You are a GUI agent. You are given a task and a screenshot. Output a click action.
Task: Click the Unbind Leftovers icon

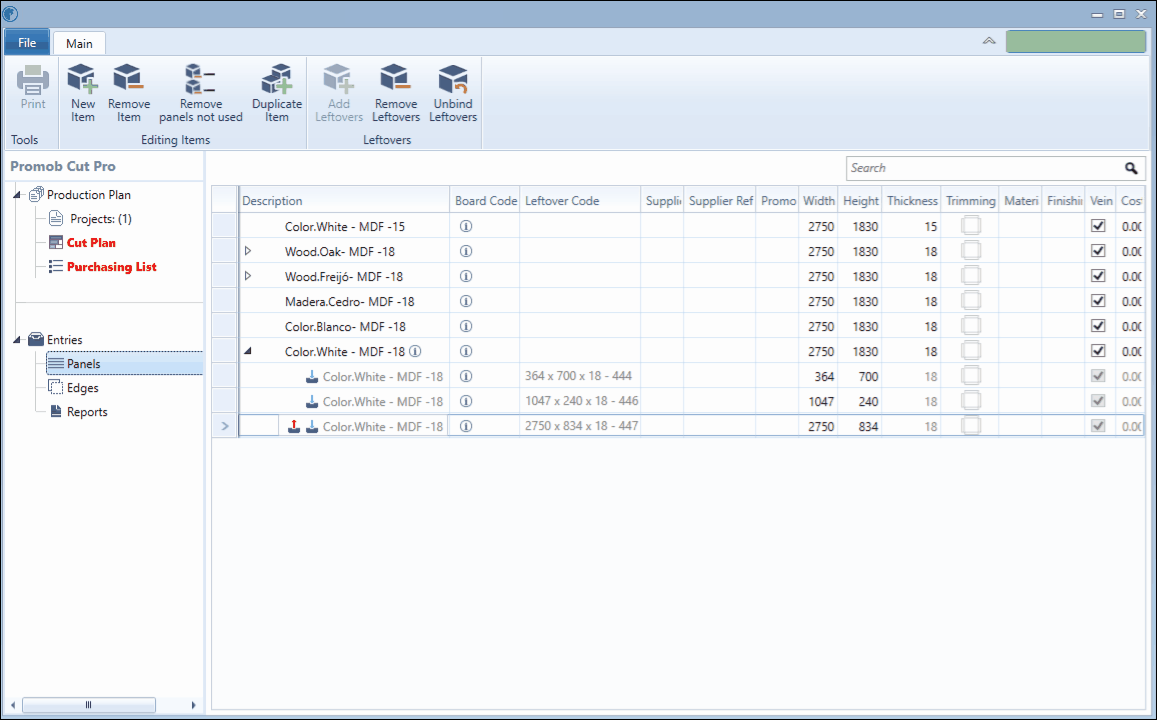pos(453,80)
